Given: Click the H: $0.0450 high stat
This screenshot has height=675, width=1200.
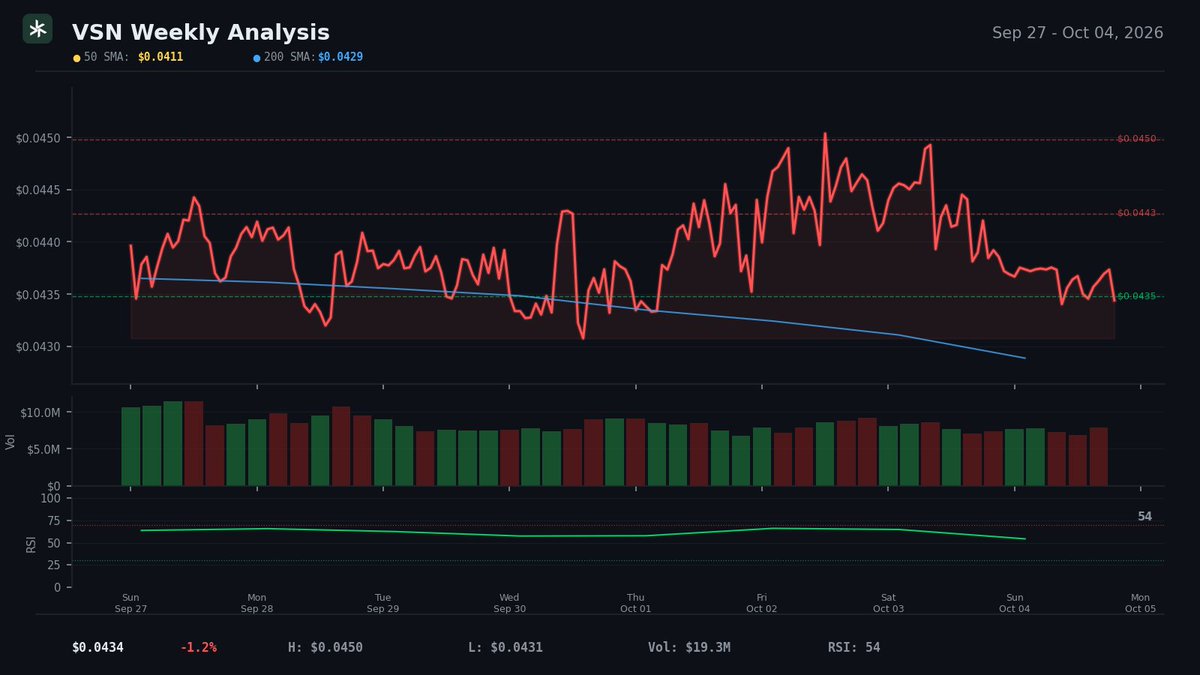Looking at the screenshot, I should click(325, 648).
